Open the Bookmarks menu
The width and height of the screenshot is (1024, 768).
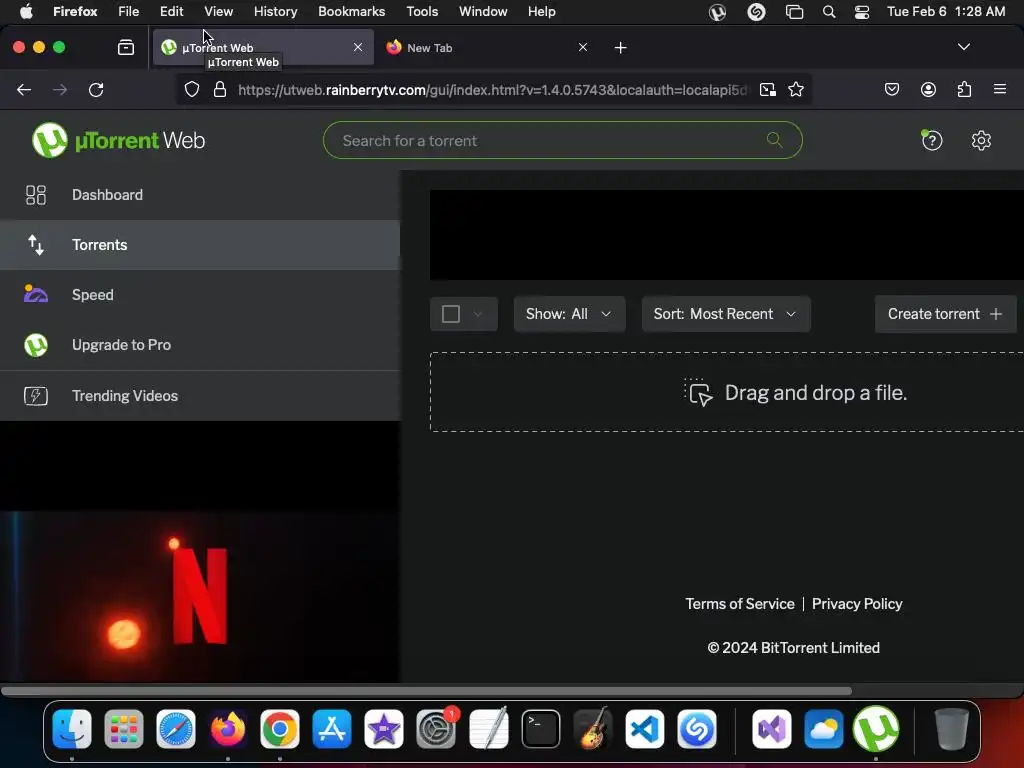click(x=351, y=12)
